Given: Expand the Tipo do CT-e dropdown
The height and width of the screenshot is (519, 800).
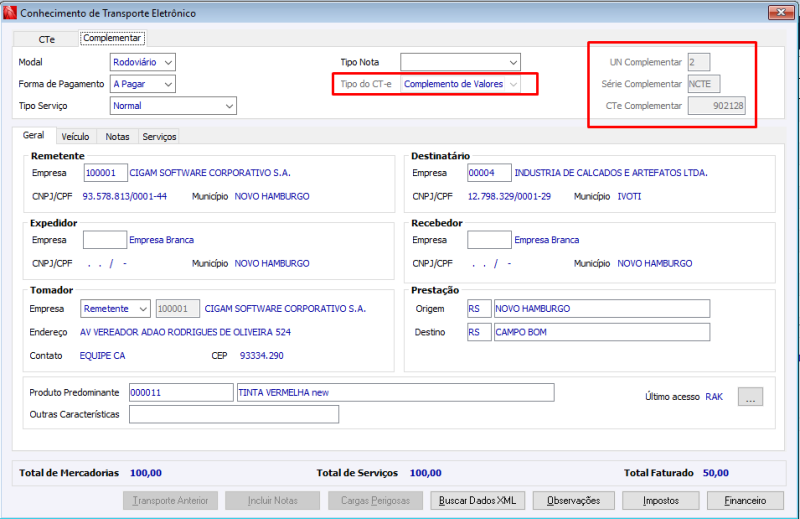Looking at the screenshot, I should pyautogui.click(x=460, y=84).
